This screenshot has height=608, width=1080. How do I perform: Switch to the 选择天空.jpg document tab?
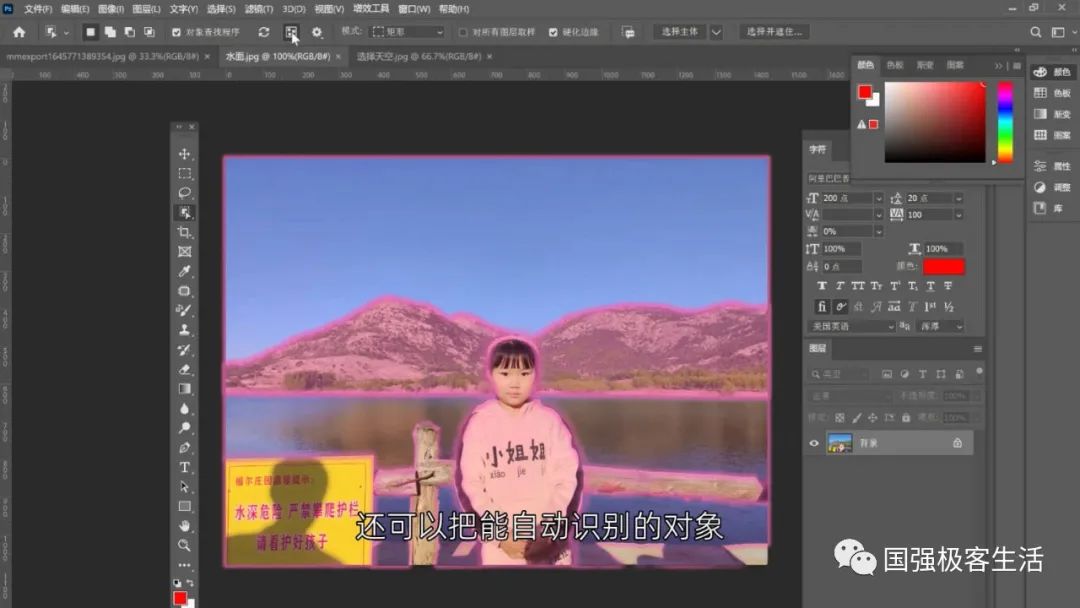(419, 56)
